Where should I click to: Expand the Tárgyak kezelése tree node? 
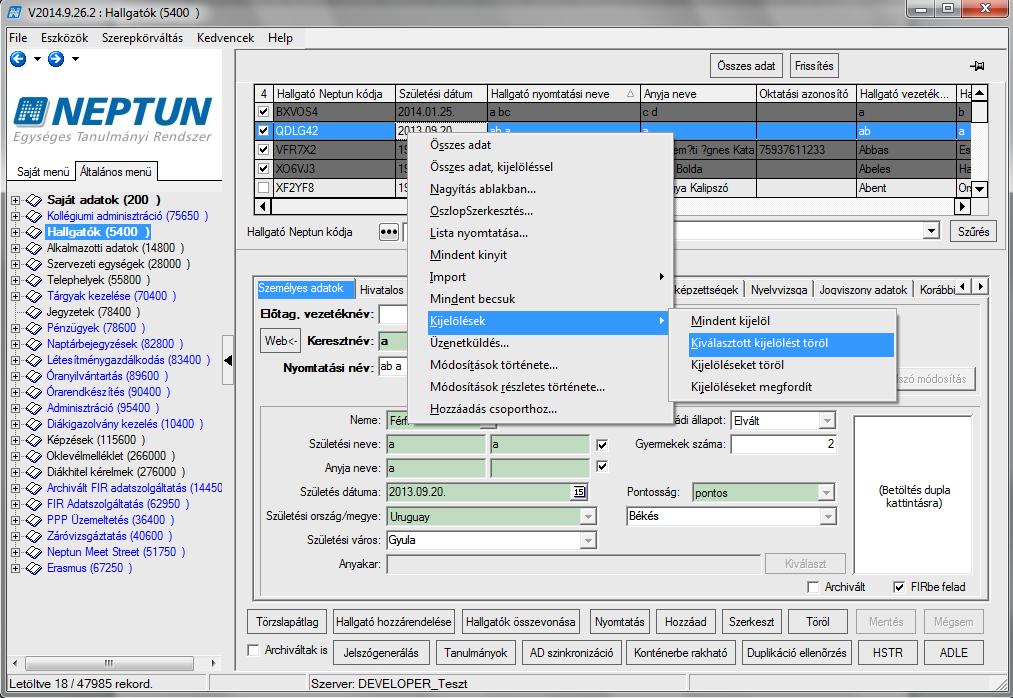(15, 297)
